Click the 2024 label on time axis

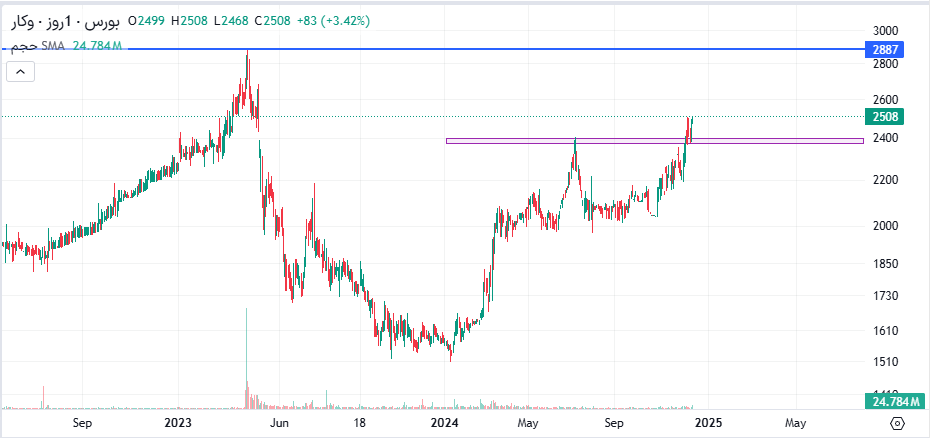pos(445,423)
